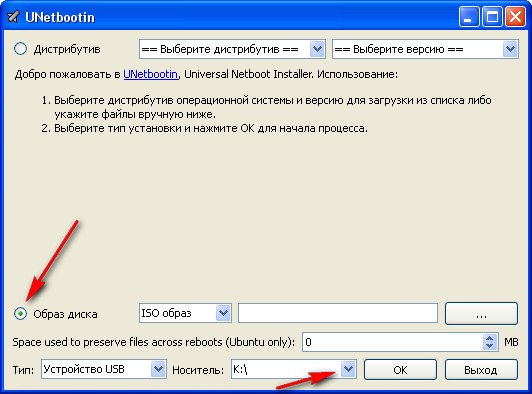Click the OK button

tap(400, 369)
